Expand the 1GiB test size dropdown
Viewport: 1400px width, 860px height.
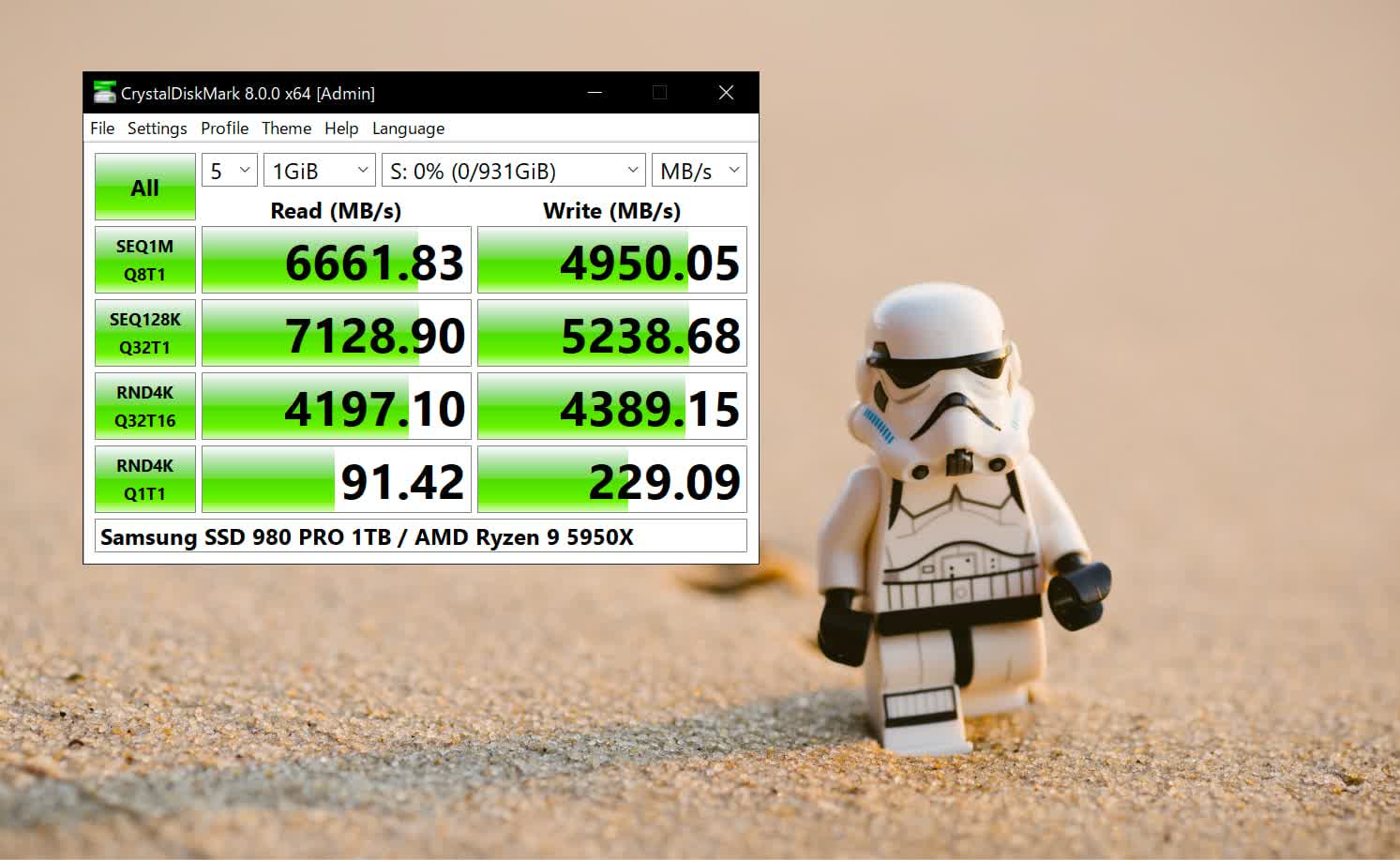319,171
